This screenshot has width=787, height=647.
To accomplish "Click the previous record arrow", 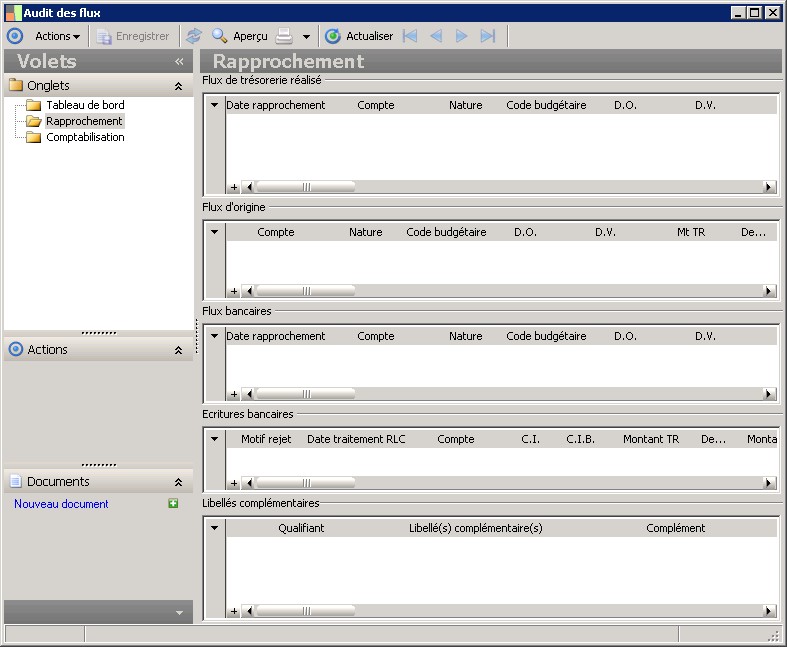I will pyautogui.click(x=436, y=36).
